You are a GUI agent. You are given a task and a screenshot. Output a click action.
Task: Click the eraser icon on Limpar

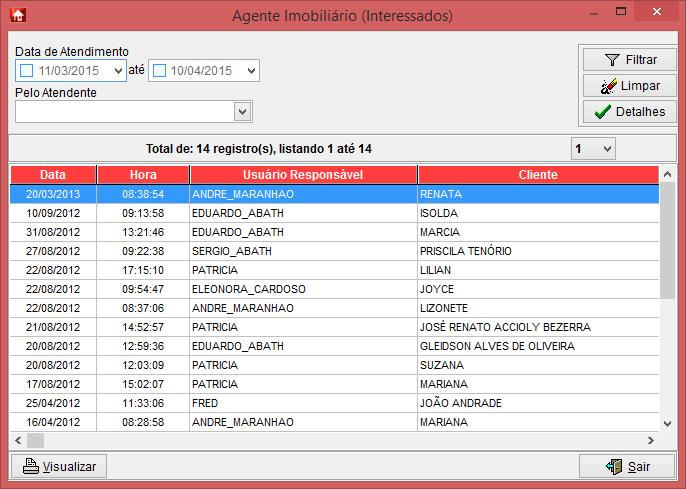click(x=602, y=86)
